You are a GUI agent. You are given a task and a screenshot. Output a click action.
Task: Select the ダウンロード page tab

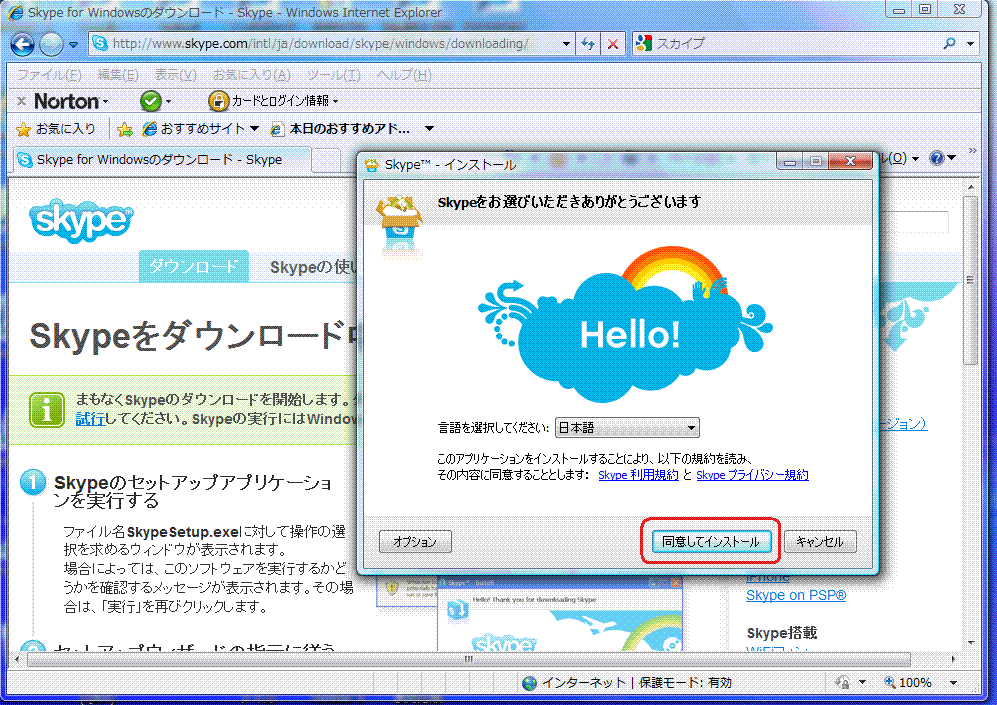click(193, 266)
